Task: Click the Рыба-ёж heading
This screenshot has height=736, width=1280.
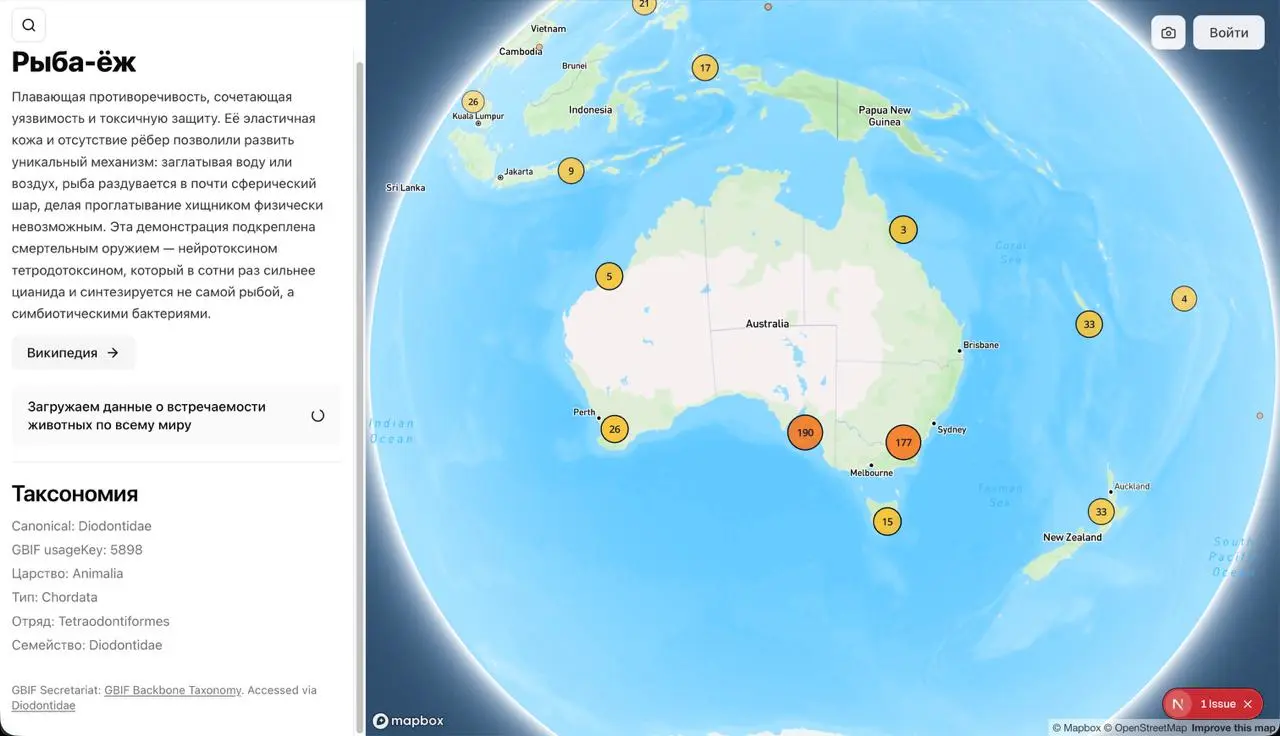Action: pyautogui.click(x=74, y=62)
